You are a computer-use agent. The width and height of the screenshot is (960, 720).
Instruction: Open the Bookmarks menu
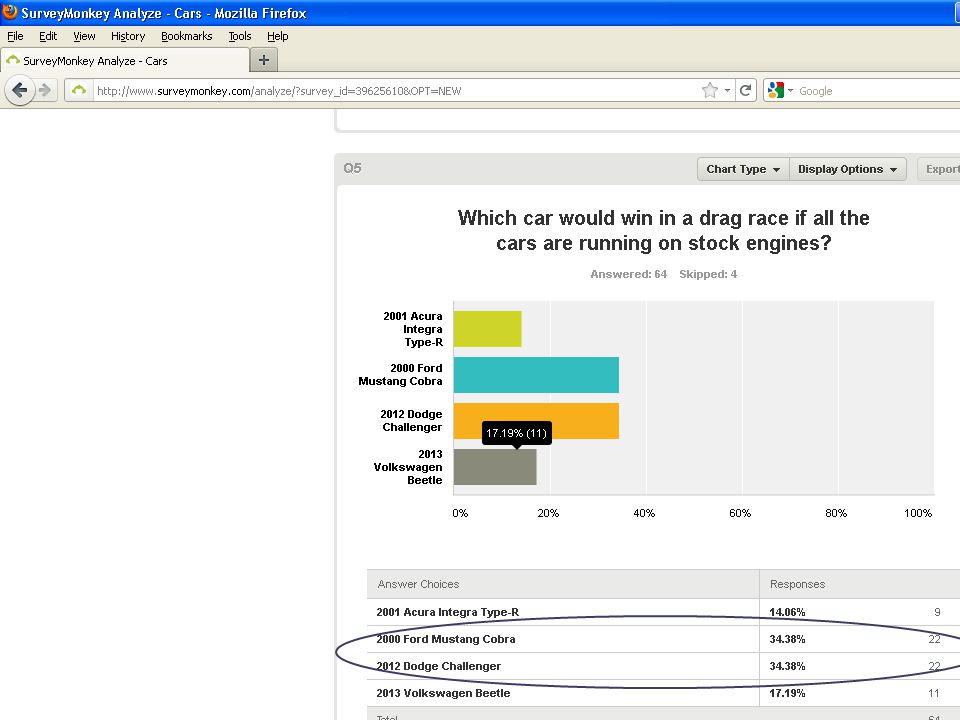[x=187, y=36]
